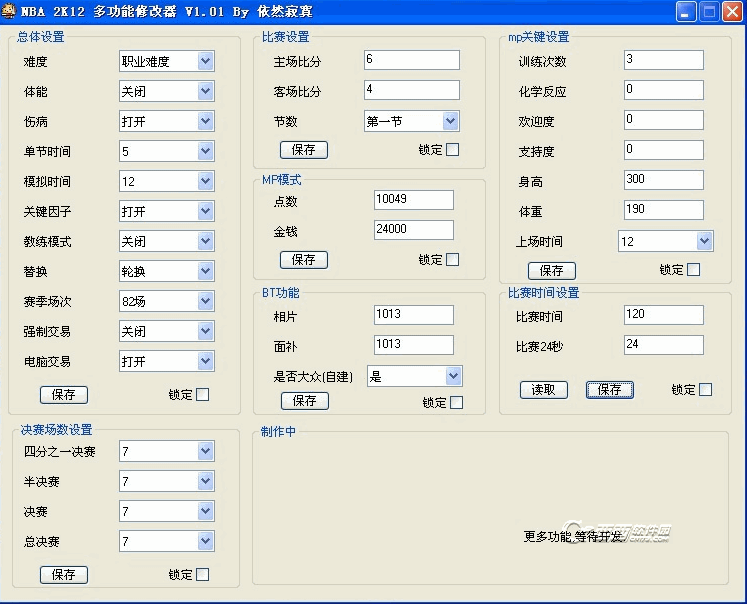Open the 赛季场次 dropdown
Image resolution: width=747 pixels, height=604 pixels.
[167, 302]
